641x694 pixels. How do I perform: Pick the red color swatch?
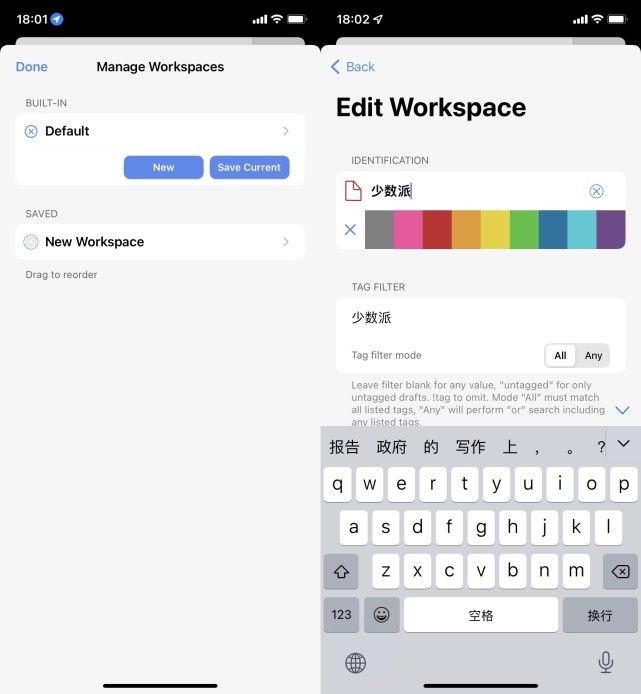coord(437,229)
